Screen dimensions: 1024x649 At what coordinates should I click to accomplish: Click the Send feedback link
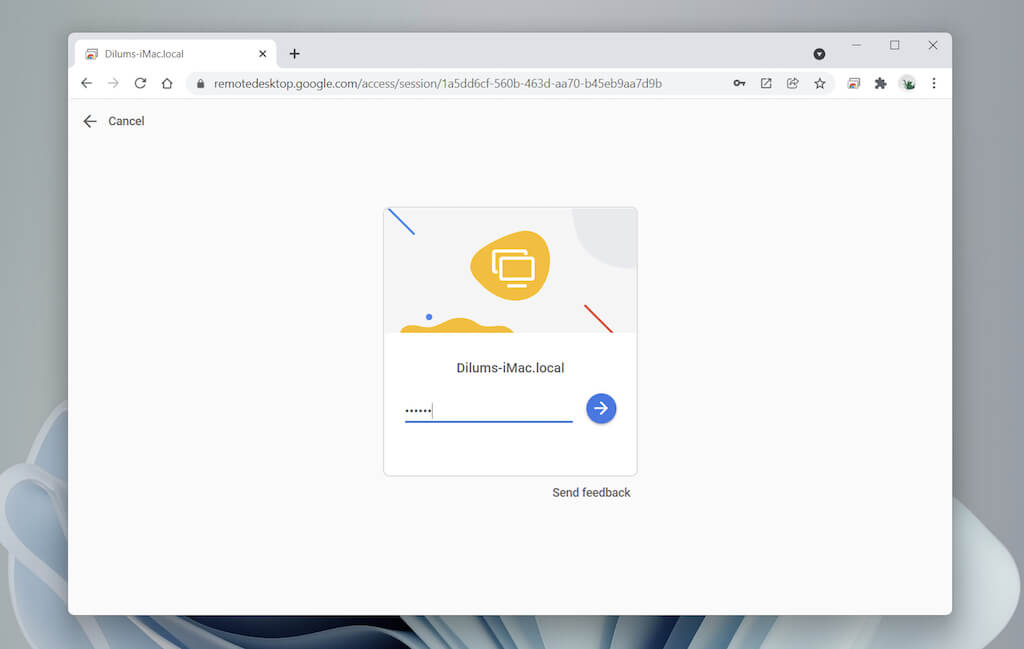click(591, 492)
